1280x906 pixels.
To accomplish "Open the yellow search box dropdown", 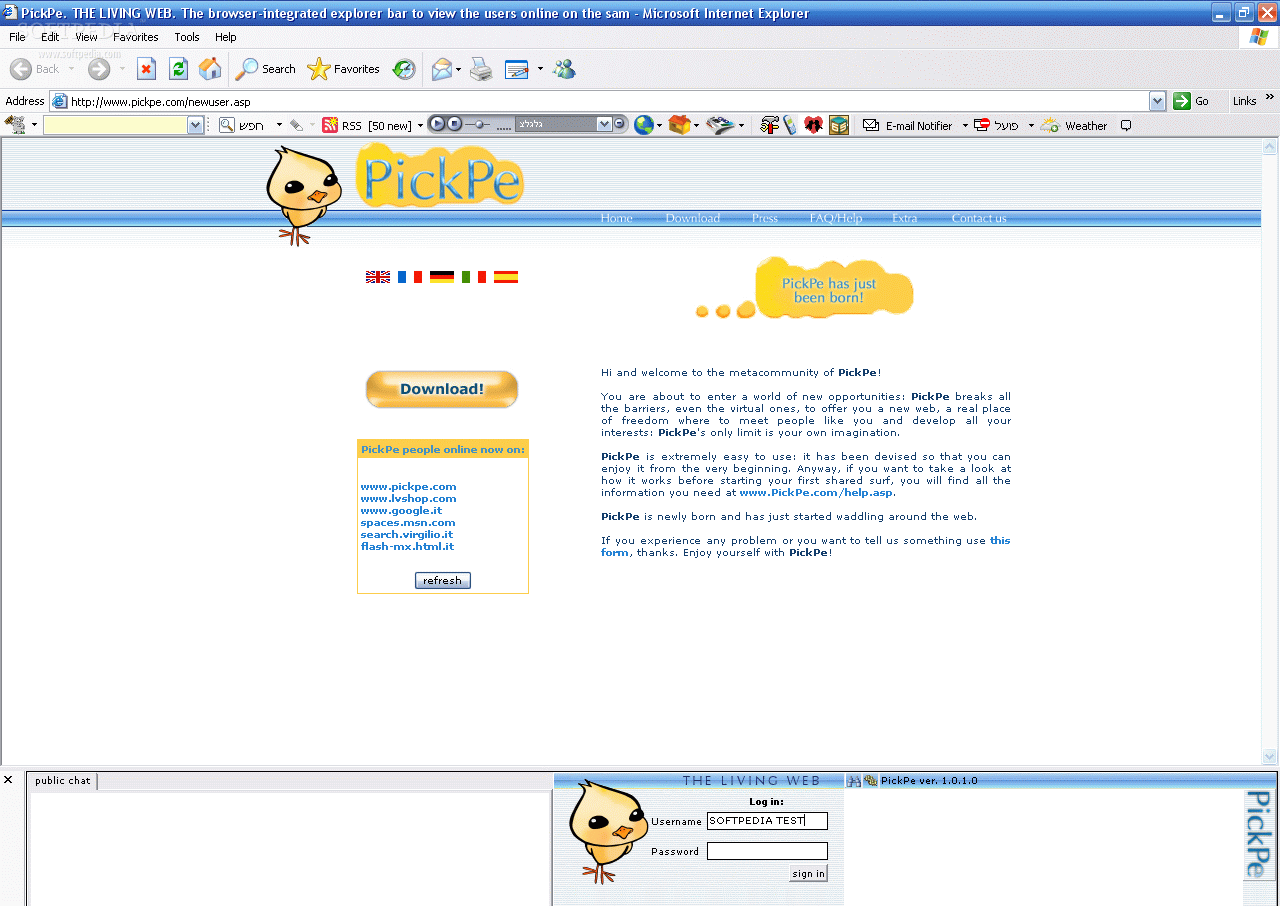I will [196, 125].
